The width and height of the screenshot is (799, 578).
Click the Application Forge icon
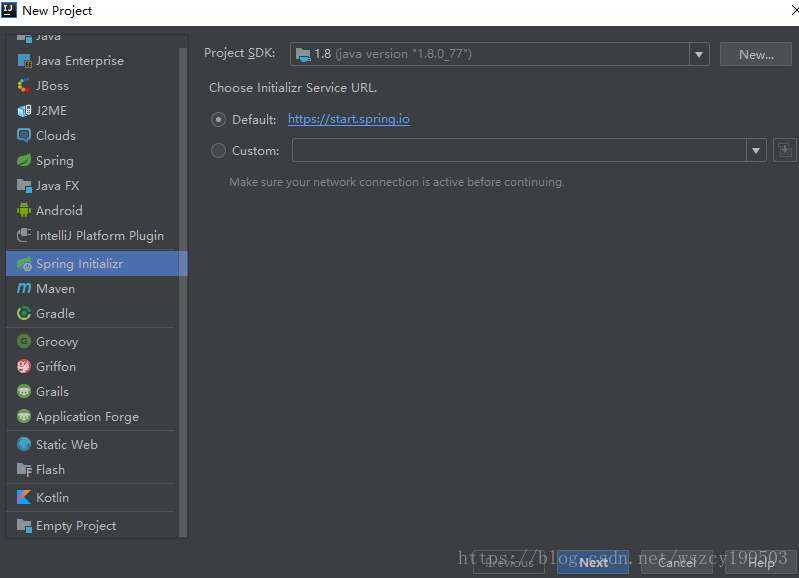(x=24, y=416)
